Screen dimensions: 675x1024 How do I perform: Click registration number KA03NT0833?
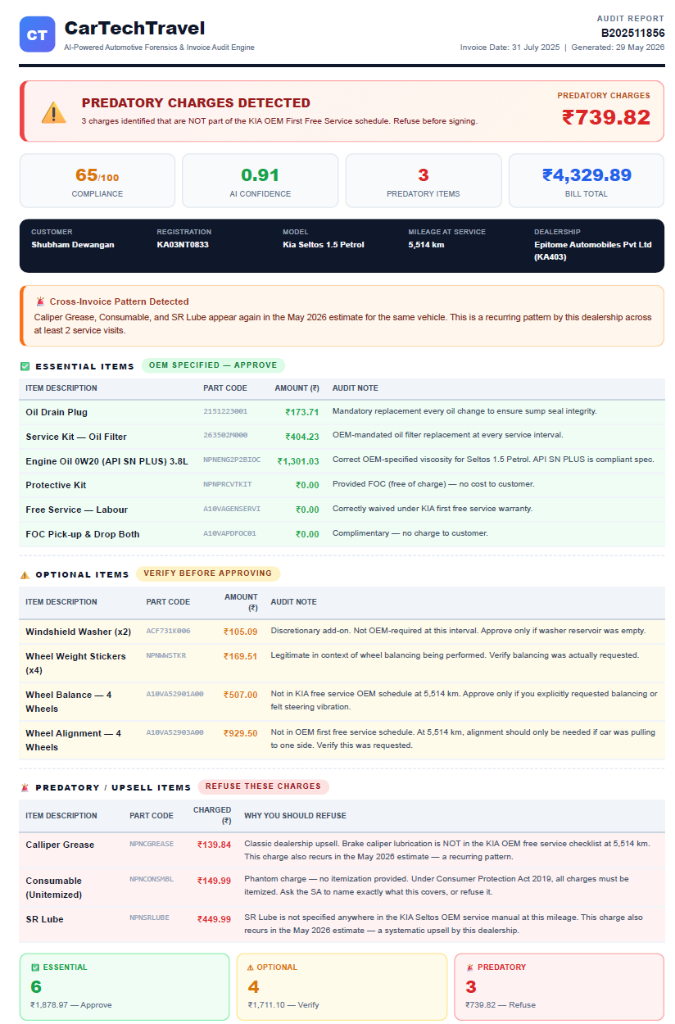[x=183, y=245]
